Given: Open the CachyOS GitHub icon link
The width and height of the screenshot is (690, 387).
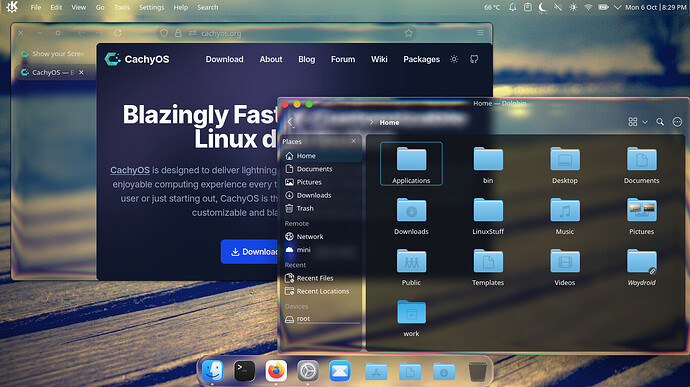Looking at the screenshot, I should point(474,59).
